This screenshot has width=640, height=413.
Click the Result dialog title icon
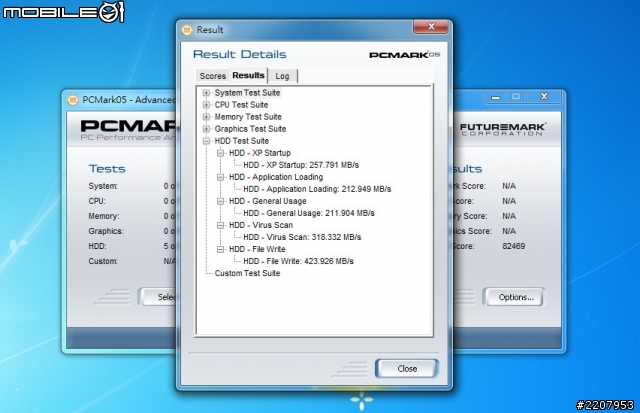[x=187, y=30]
